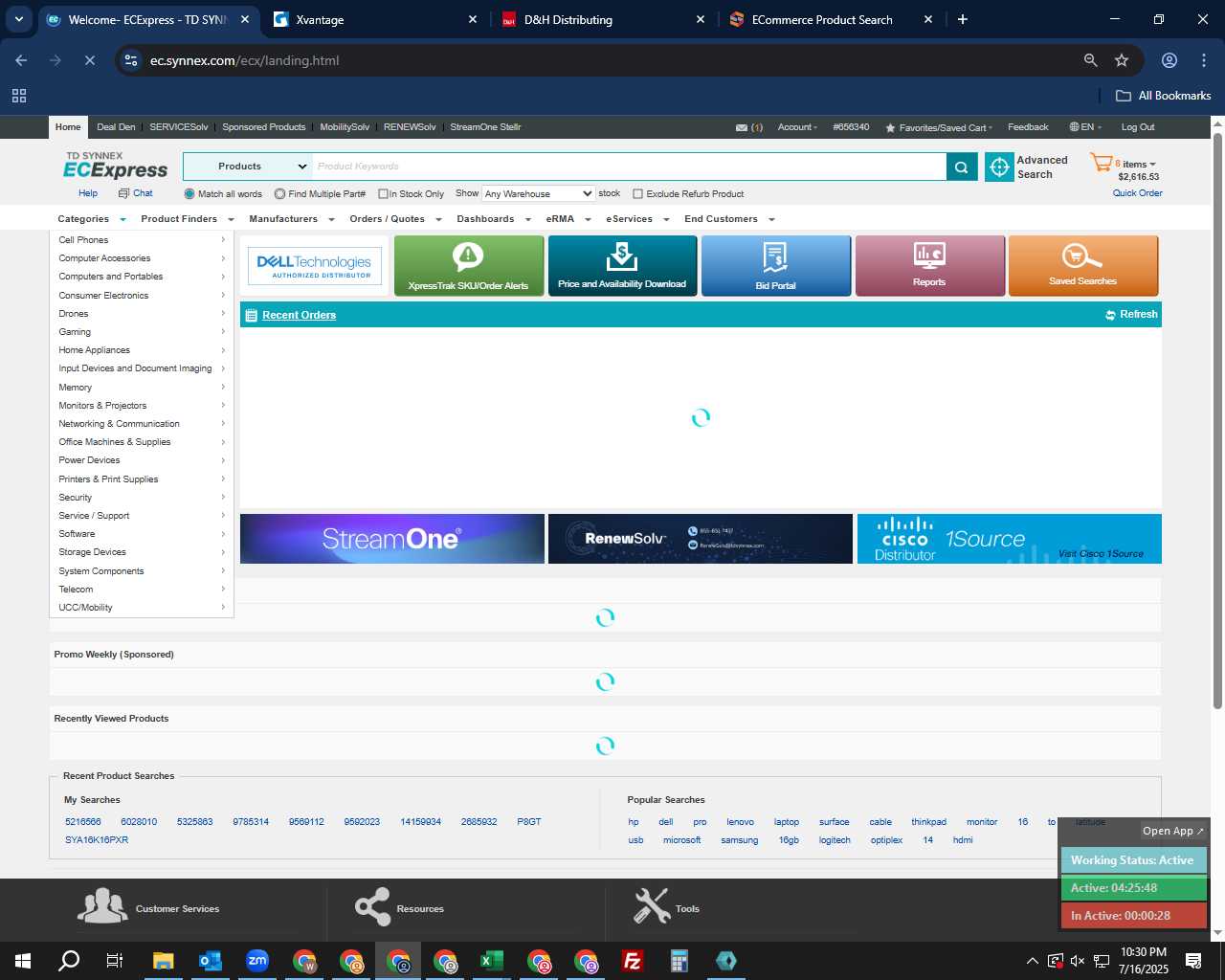
Task: Click Log Out
Action: pyautogui.click(x=1138, y=127)
